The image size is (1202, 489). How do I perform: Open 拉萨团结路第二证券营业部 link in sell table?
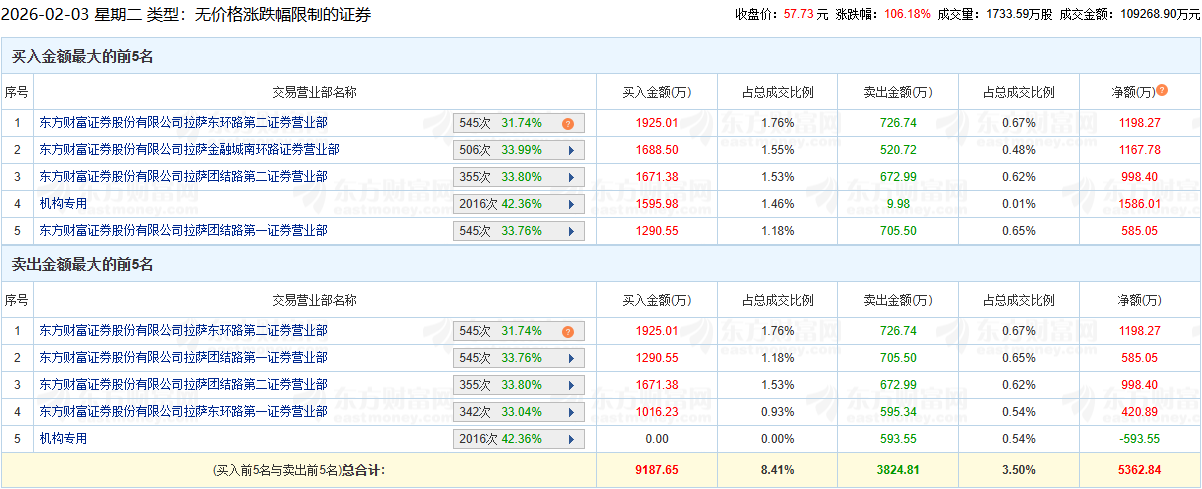tap(183, 384)
